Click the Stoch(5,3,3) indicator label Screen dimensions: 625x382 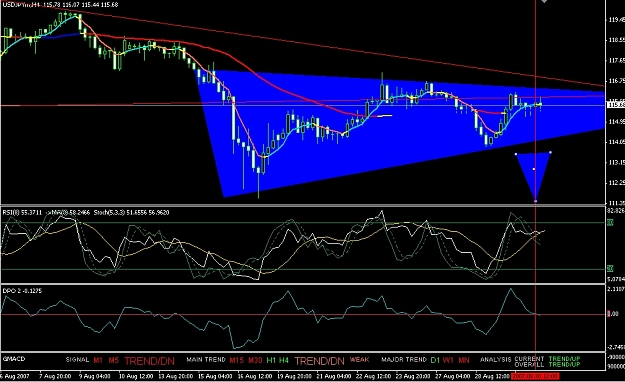click(132, 213)
